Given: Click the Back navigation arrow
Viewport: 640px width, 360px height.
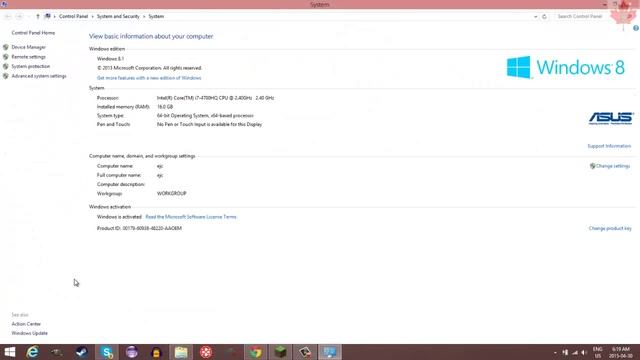Looking at the screenshot, I should coord(8,16).
